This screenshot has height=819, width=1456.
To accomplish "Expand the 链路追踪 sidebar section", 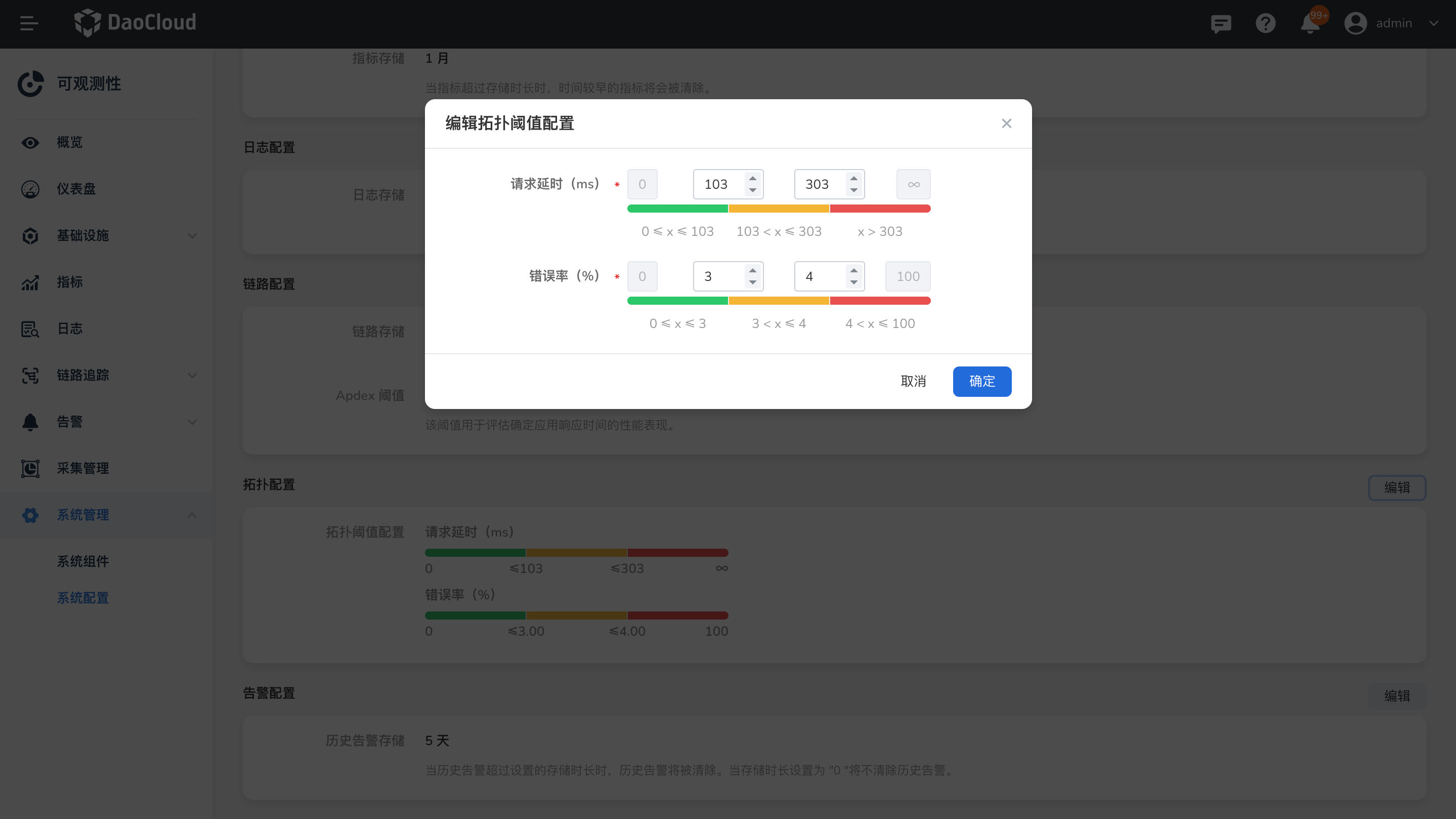I will point(192,375).
